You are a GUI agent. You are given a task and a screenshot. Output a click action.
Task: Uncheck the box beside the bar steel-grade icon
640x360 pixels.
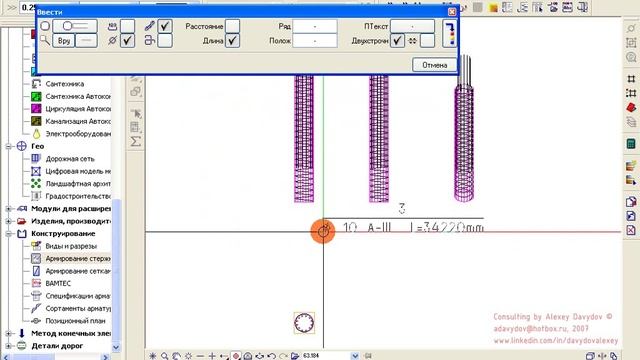point(165,26)
